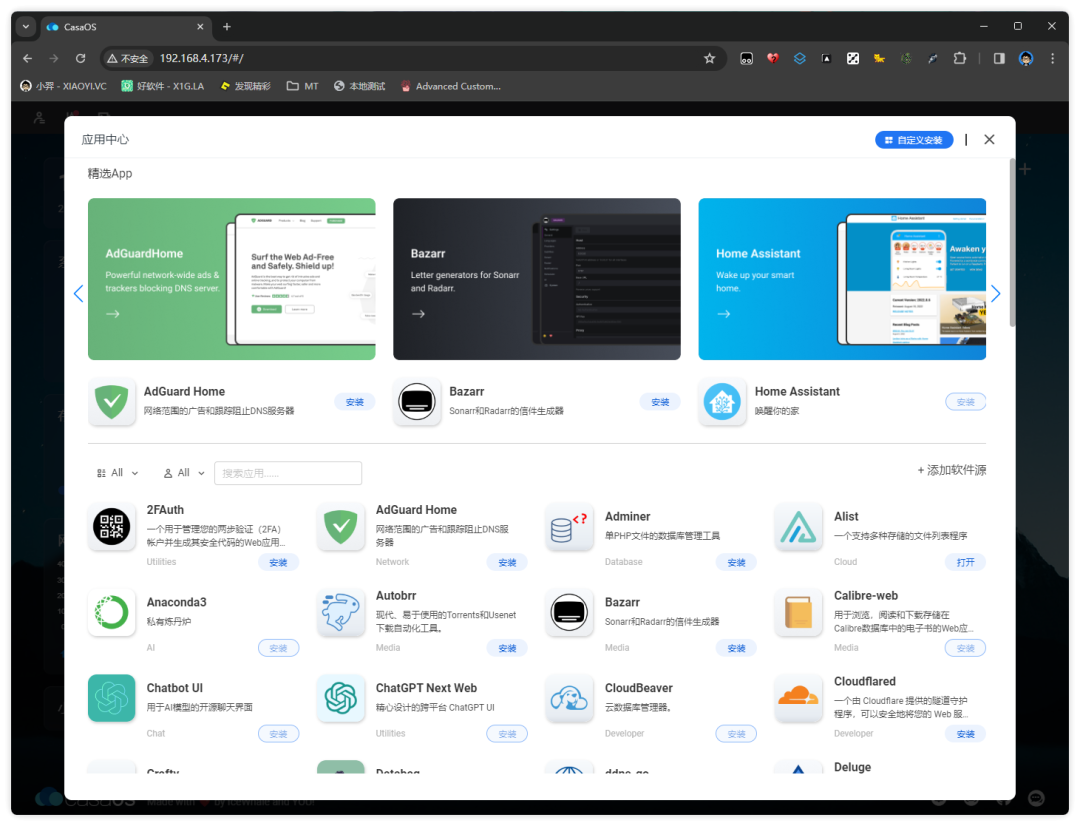The height and width of the screenshot is (826, 1080).
Task: Open the AdGuard Home icon in the app grid
Action: [340, 527]
